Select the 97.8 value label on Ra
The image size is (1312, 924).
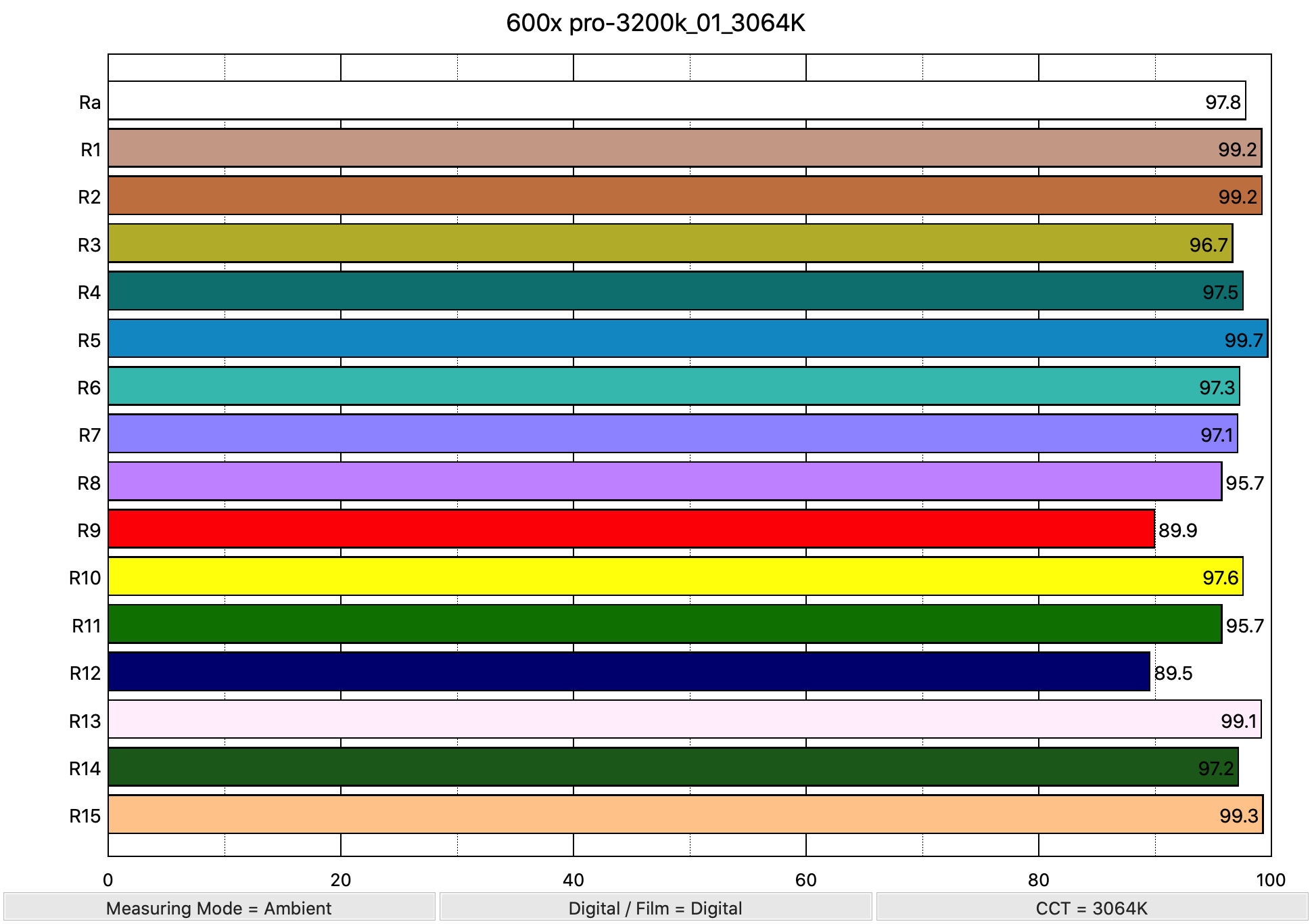pos(1221,102)
